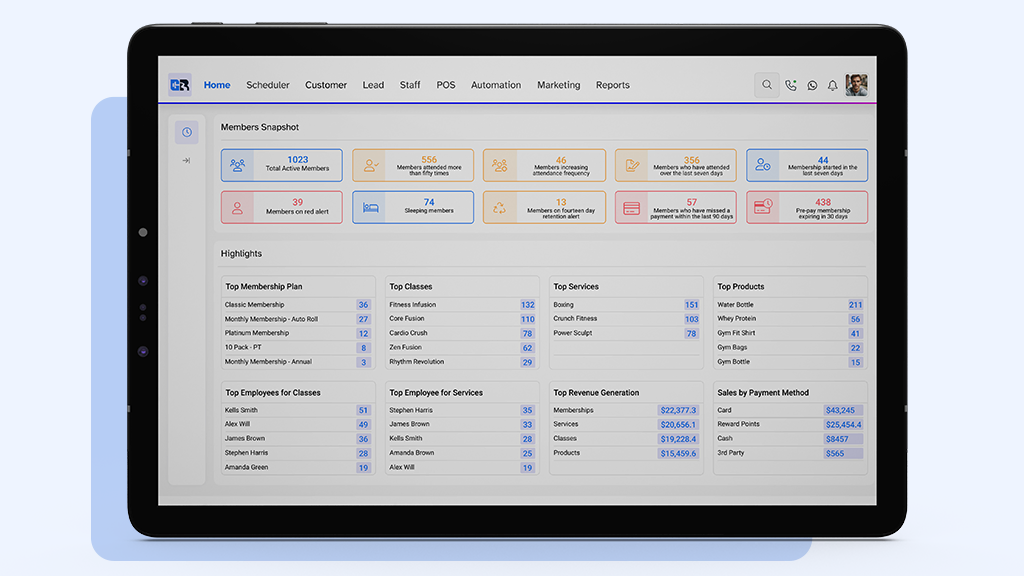Click the app logo in top-left
The image size is (1024, 576).
point(180,85)
